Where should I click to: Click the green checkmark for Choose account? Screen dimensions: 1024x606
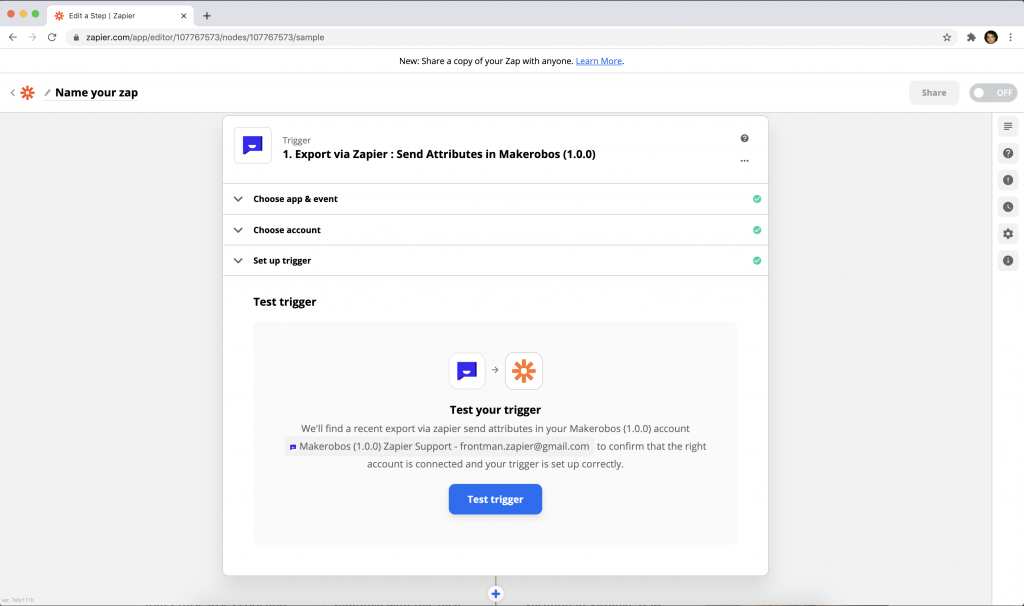point(757,230)
